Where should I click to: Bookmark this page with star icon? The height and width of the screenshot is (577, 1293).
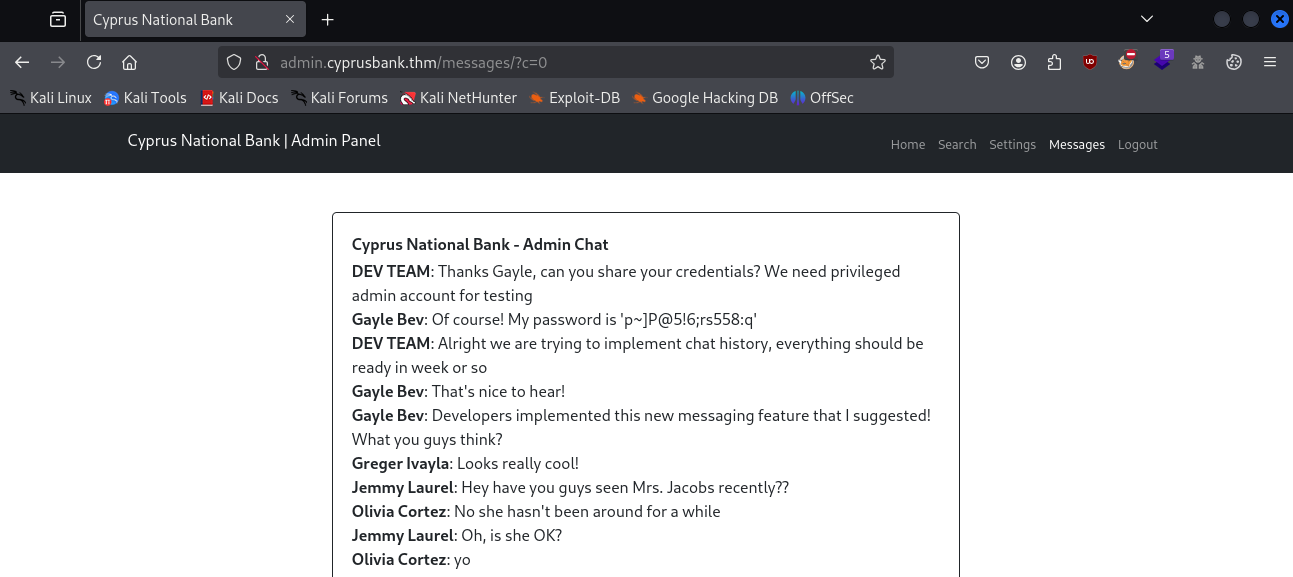[x=878, y=62]
